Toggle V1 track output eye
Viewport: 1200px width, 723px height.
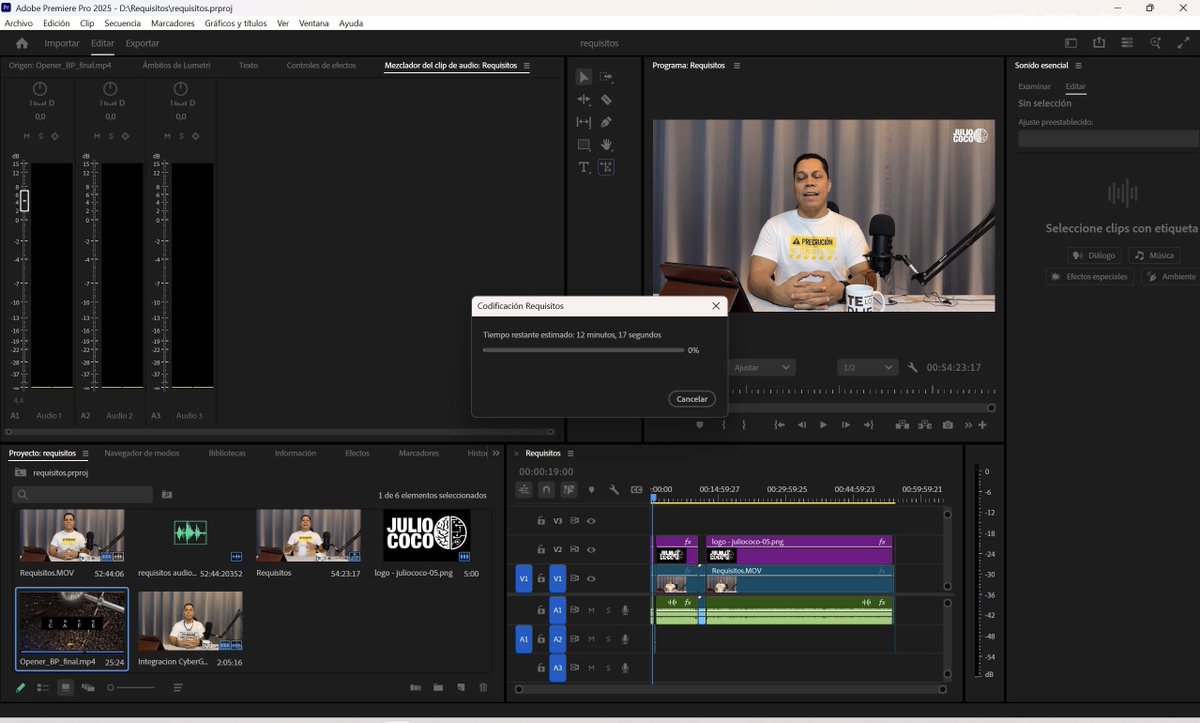coord(591,579)
